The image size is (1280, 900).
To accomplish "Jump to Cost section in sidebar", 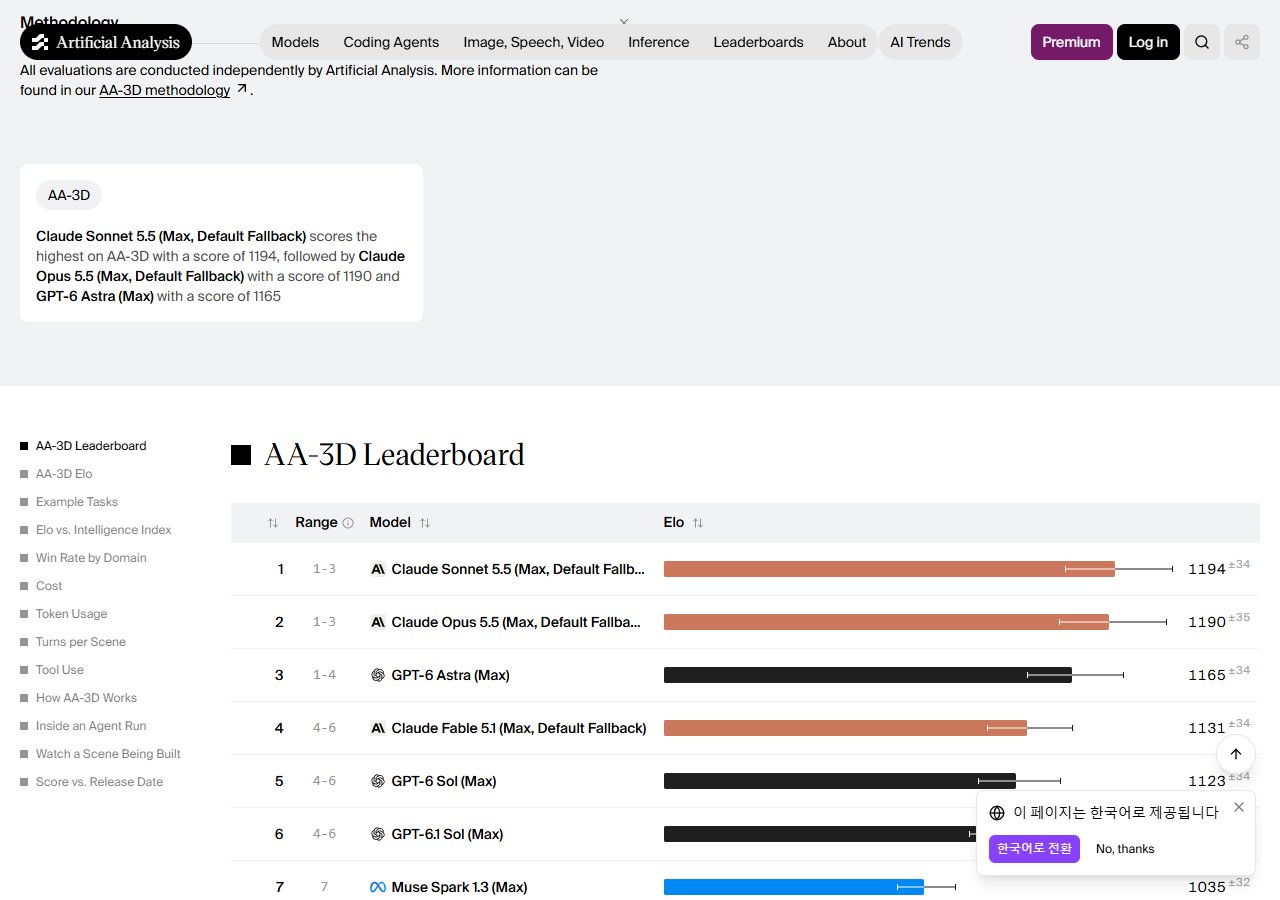I will point(49,586).
